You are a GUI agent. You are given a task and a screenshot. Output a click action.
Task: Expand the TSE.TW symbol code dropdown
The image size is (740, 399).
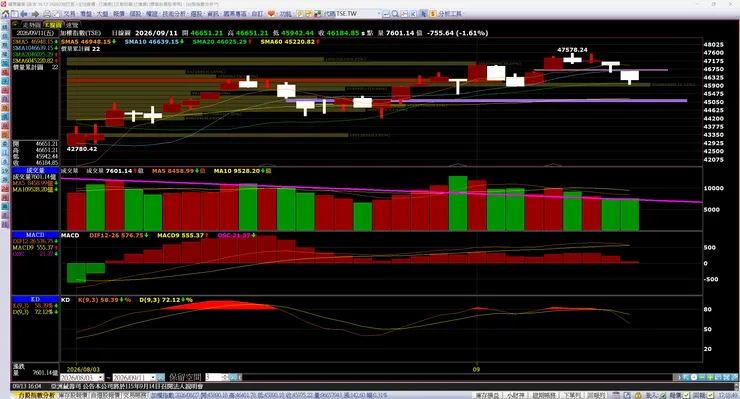pyautogui.click(x=378, y=14)
